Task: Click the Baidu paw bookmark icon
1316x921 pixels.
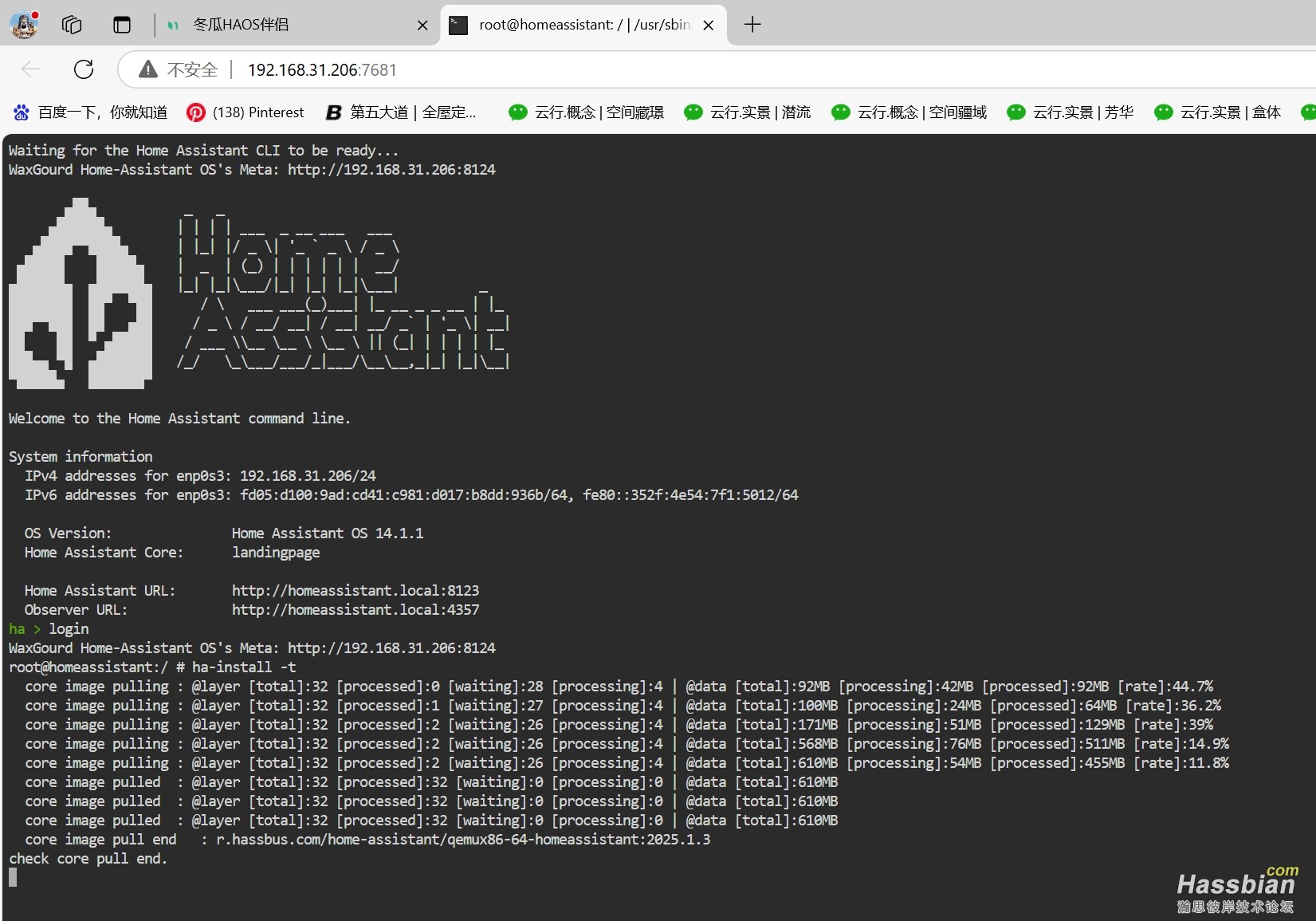Action: (x=22, y=112)
